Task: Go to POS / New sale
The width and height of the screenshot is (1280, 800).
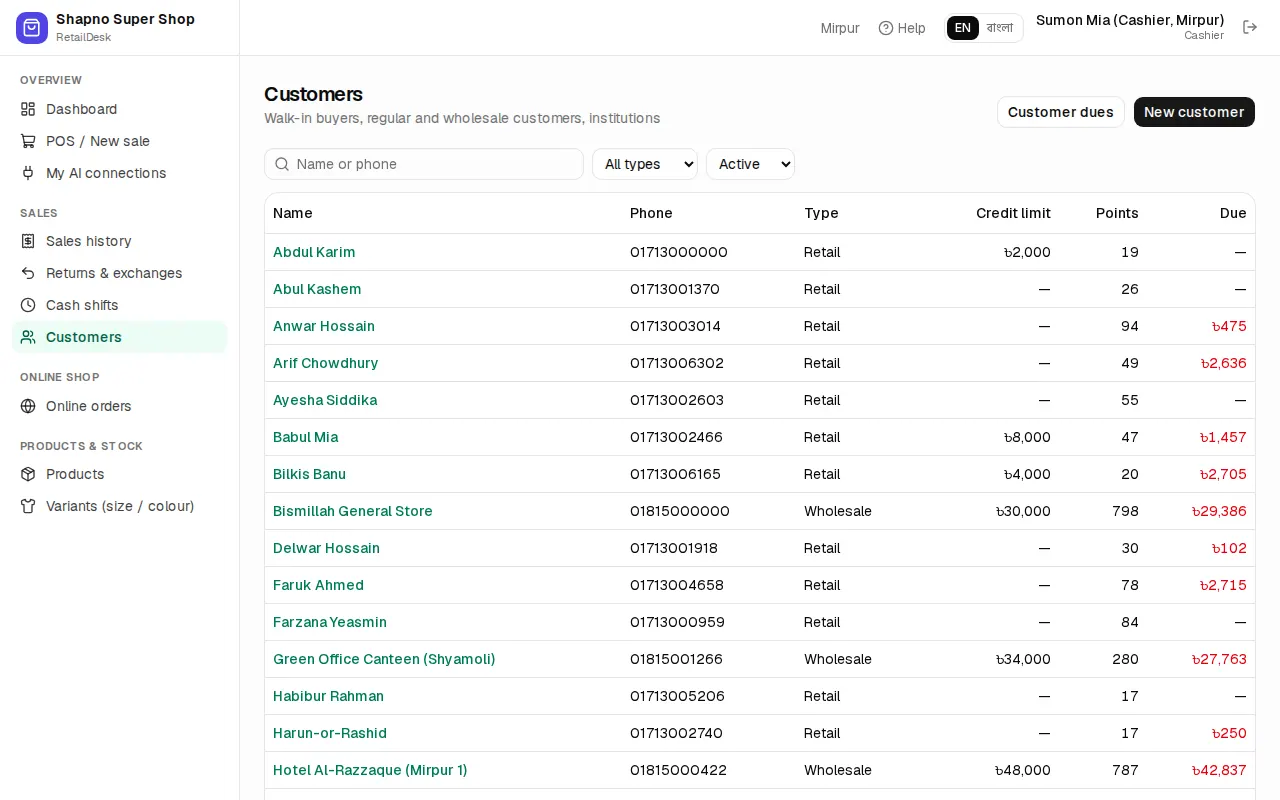Action: click(120, 141)
